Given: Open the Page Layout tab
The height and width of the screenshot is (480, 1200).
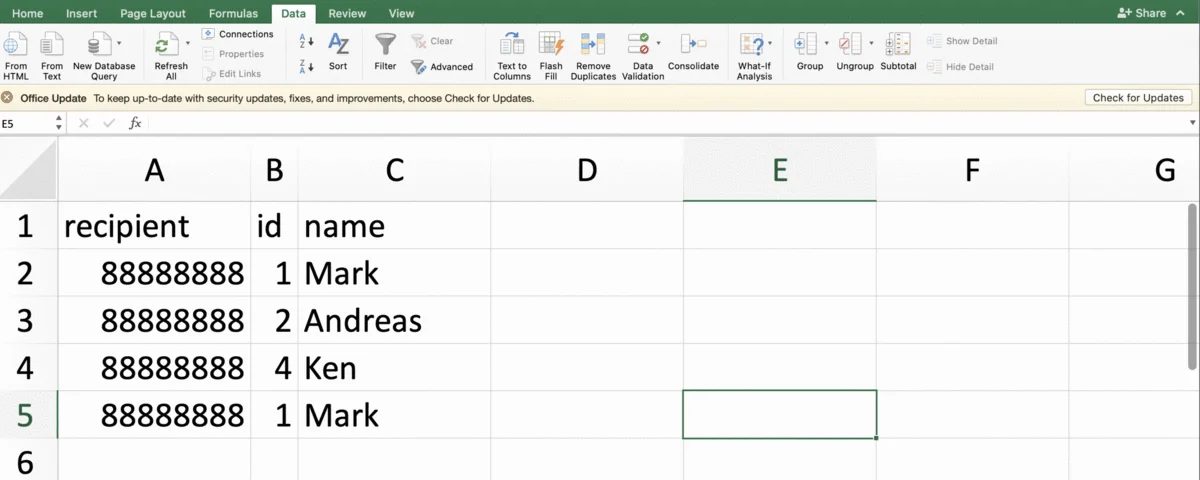Looking at the screenshot, I should 153,14.
